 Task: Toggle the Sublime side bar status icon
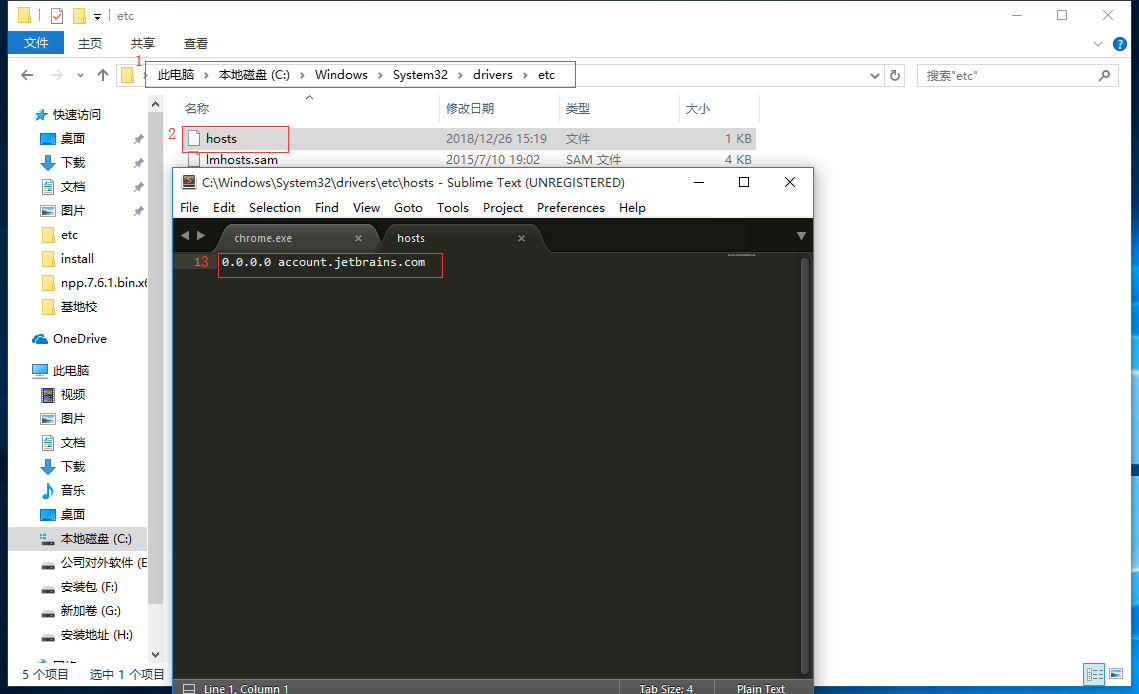pos(189,688)
